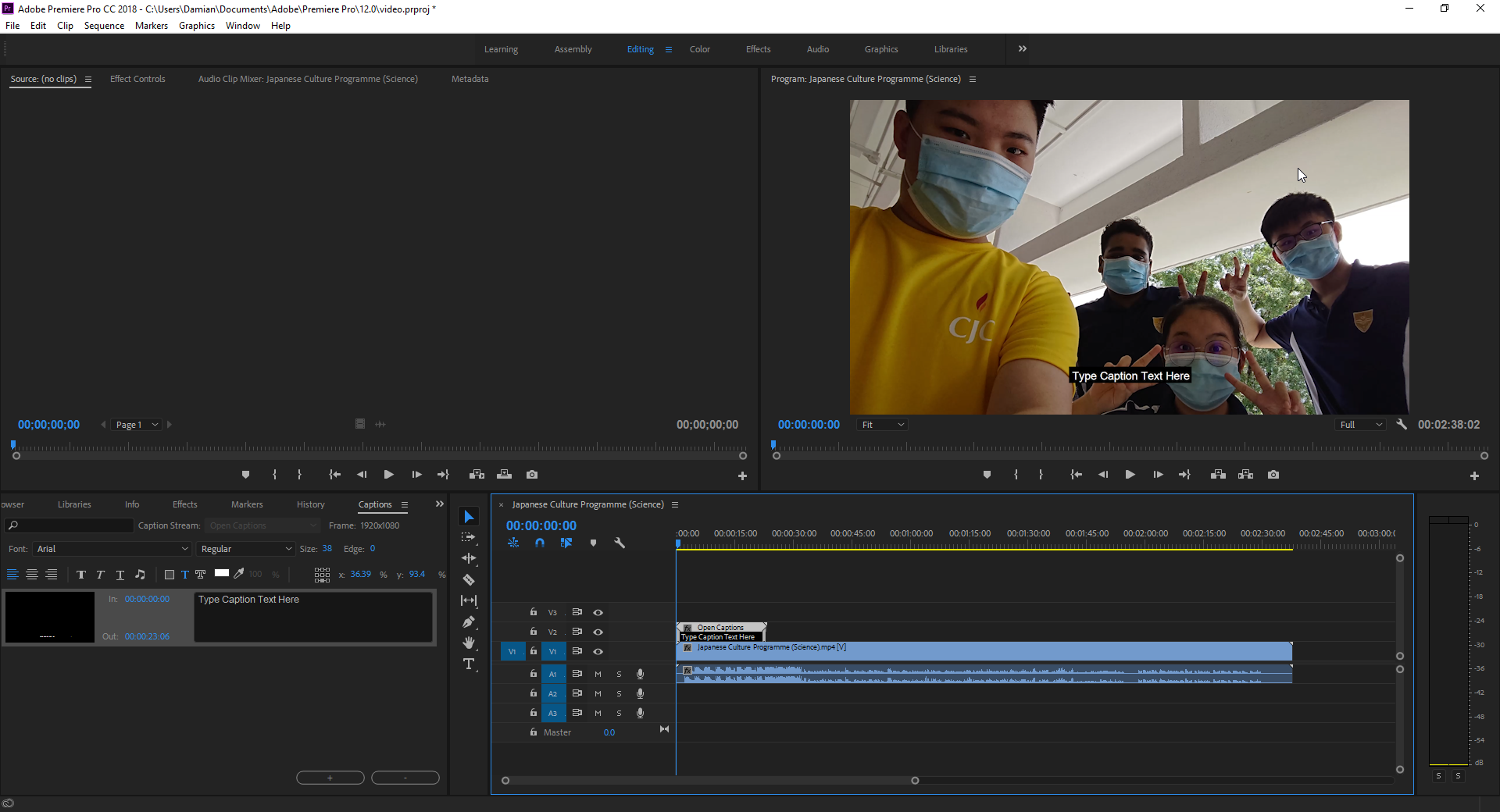Hide the V2 track output
The width and height of the screenshot is (1500, 812).
tap(598, 632)
